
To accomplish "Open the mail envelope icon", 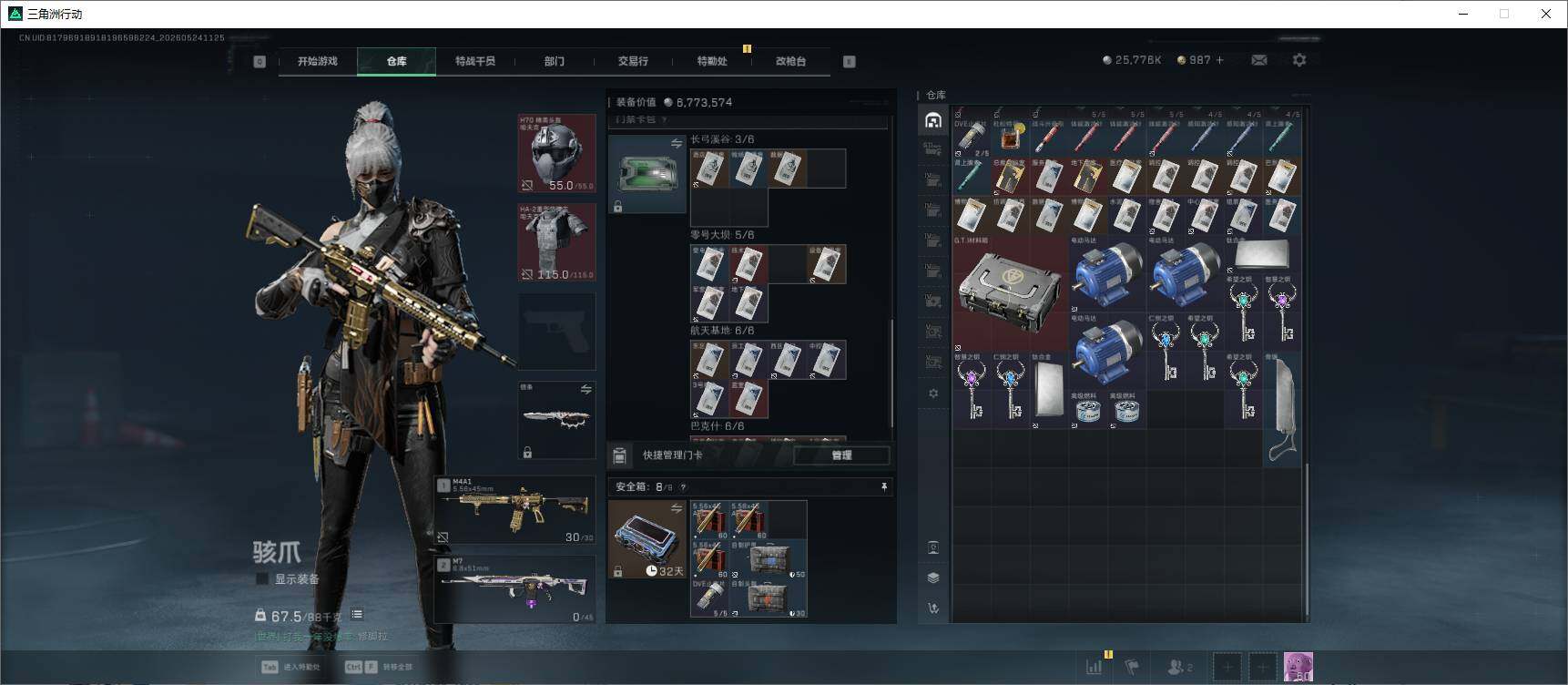I will click(1259, 60).
